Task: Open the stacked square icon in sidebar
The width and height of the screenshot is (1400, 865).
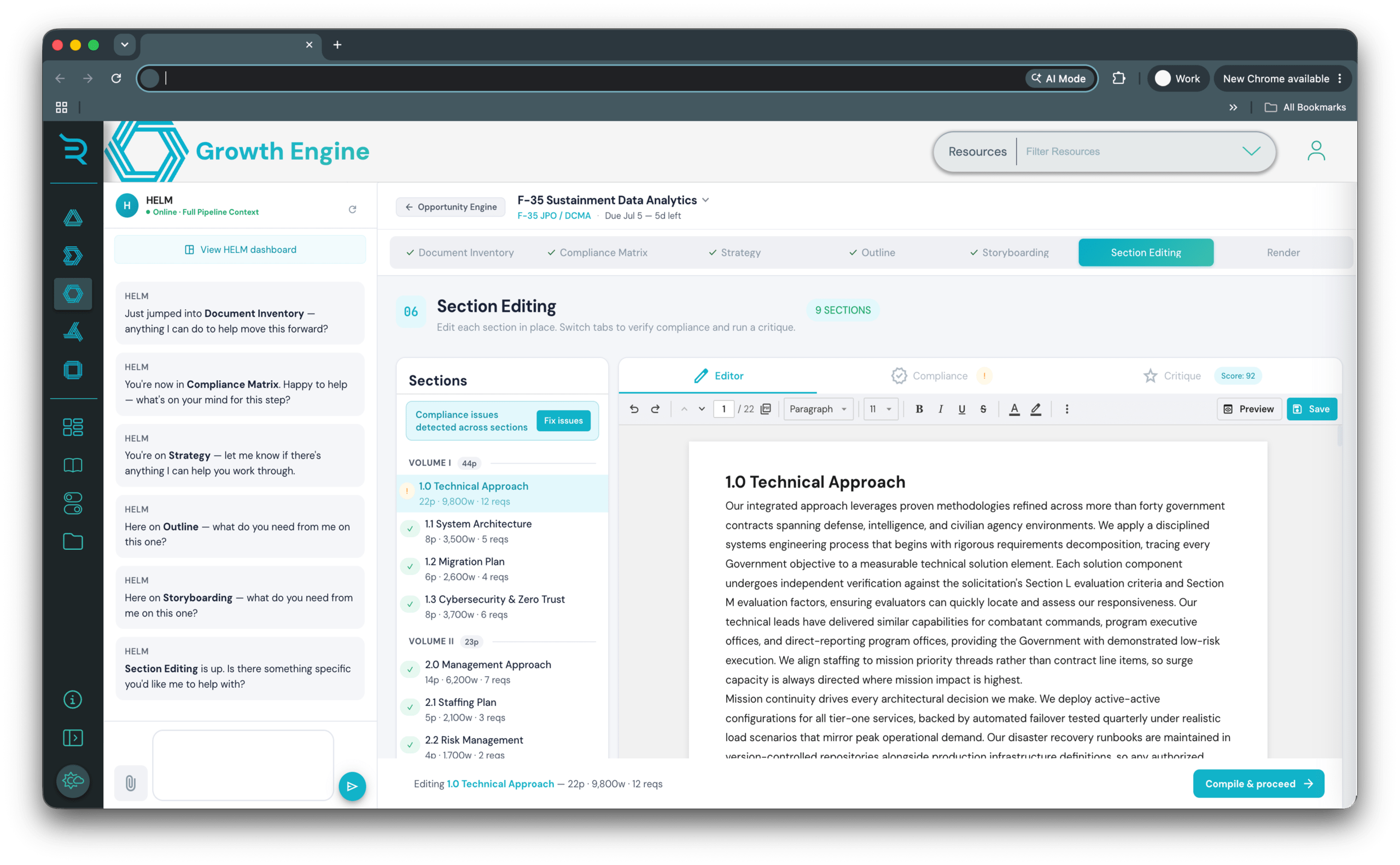Action: (73, 369)
